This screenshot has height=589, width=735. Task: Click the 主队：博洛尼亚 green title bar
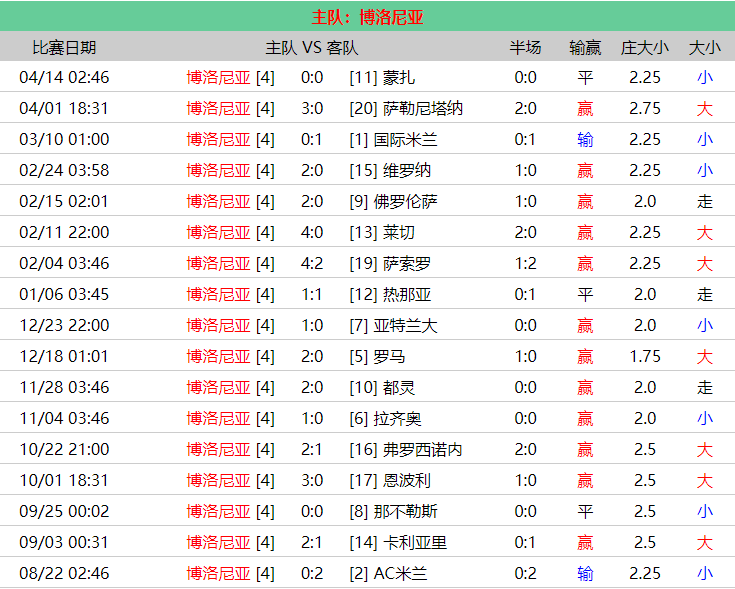pyautogui.click(x=367, y=17)
